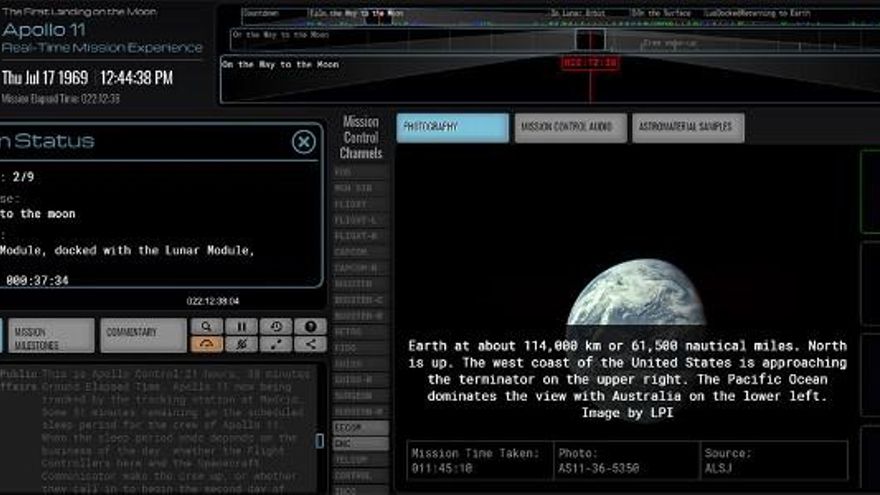Click the Mission Control Channels heading
The image size is (880, 495).
pos(361,138)
